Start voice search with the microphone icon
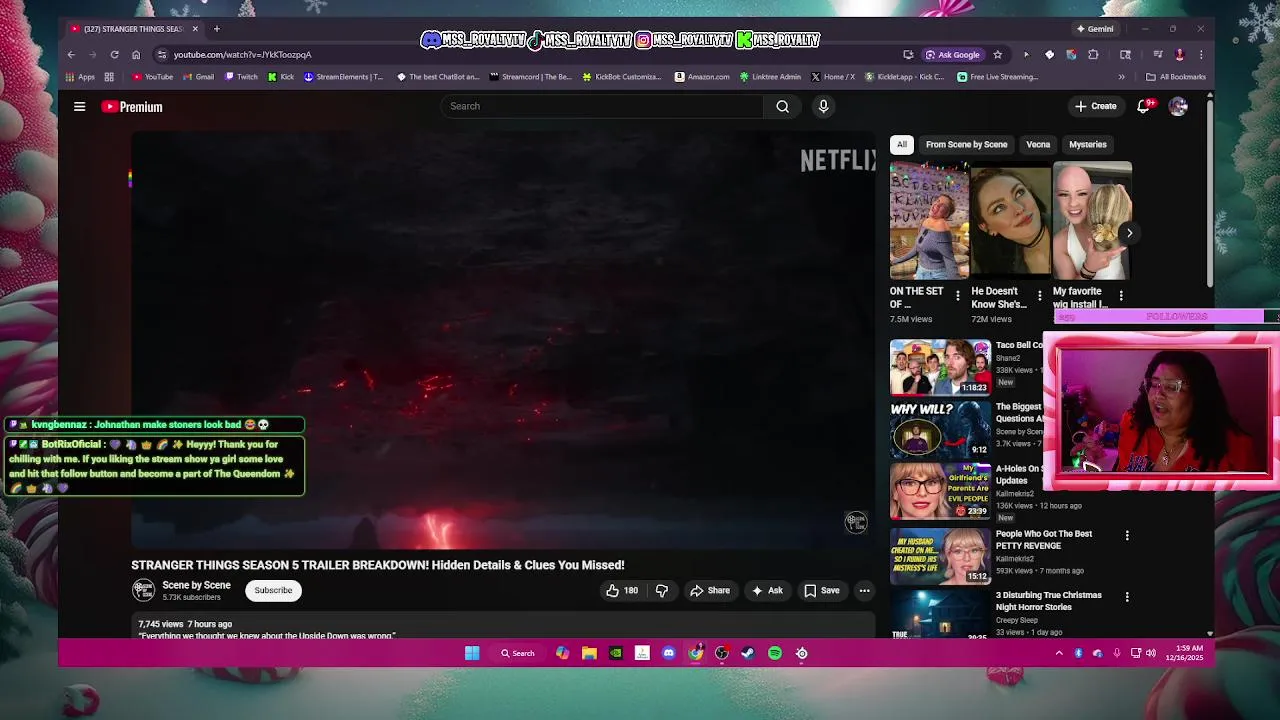This screenshot has width=1280, height=720. pos(823,106)
